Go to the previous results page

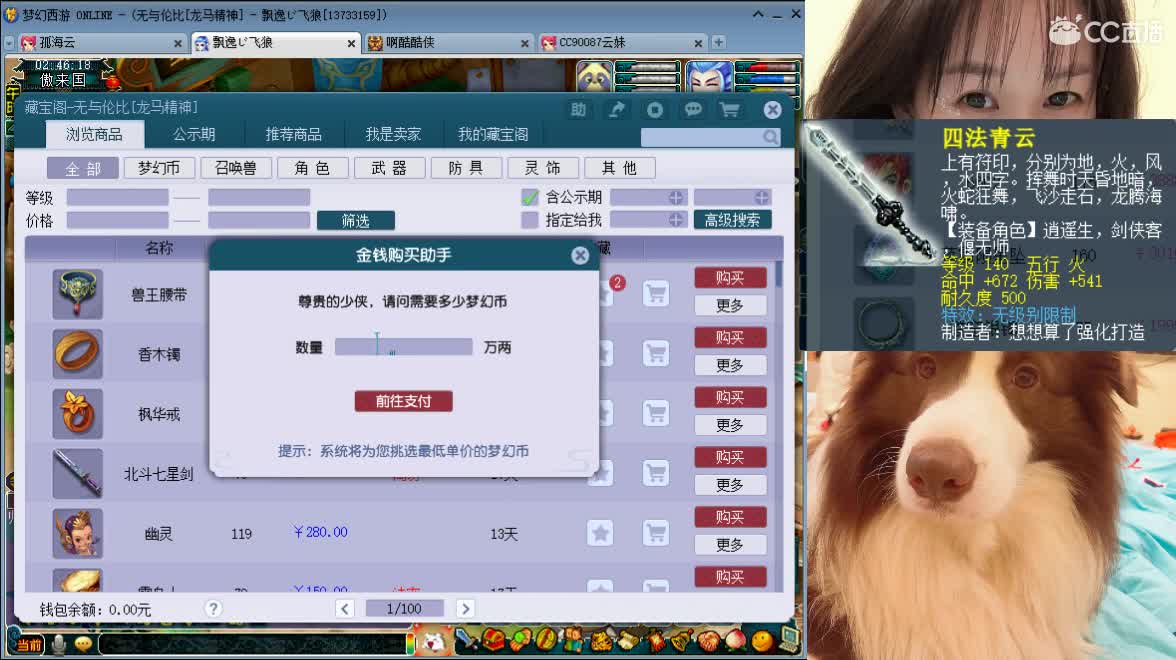click(x=345, y=608)
